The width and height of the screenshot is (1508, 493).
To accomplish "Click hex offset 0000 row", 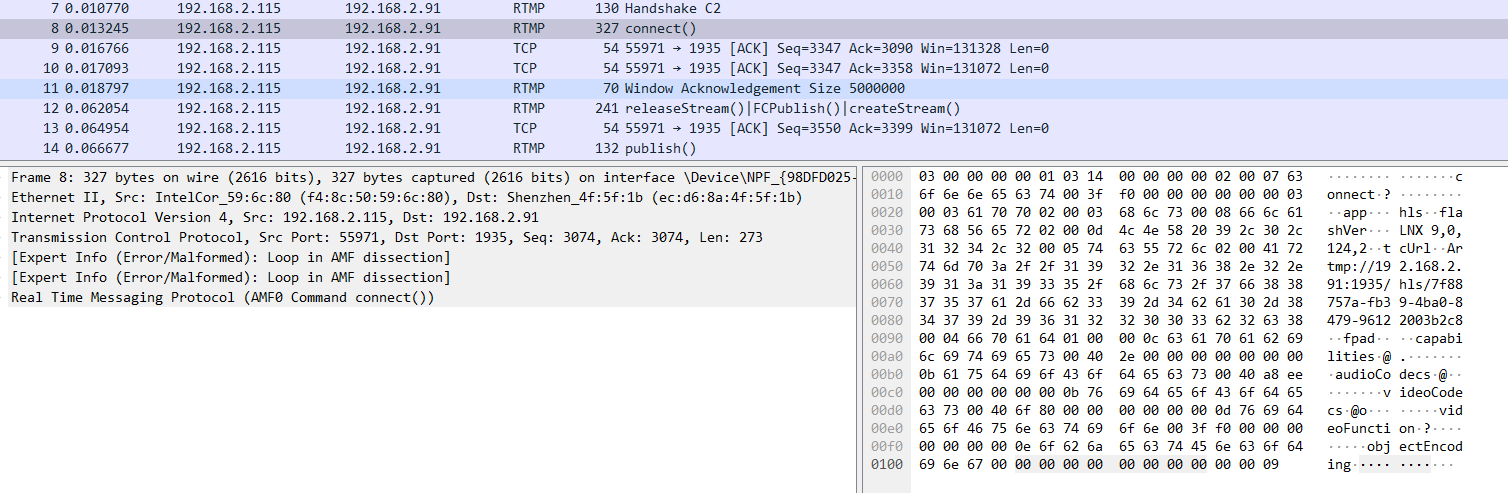I will [x=886, y=177].
